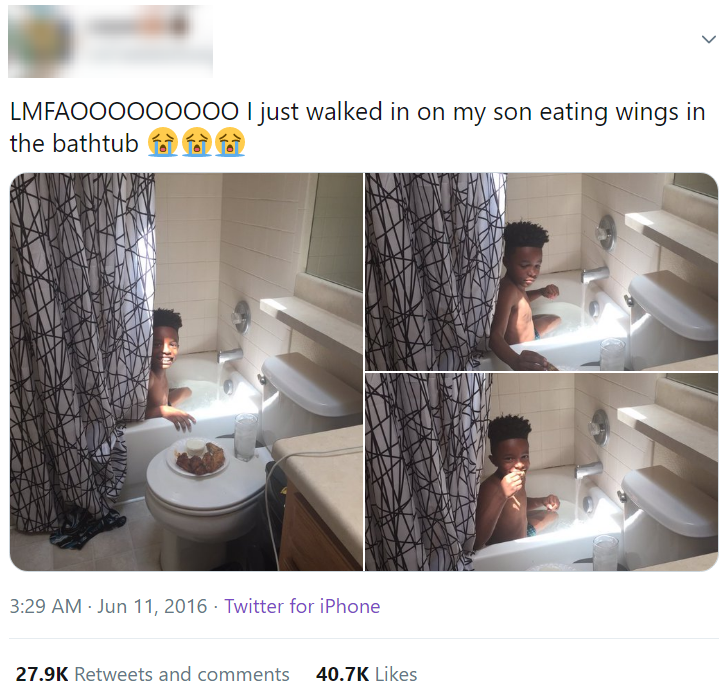This screenshot has width=725, height=698.
Task: Open the Twitter for iPhone link
Action: (302, 606)
